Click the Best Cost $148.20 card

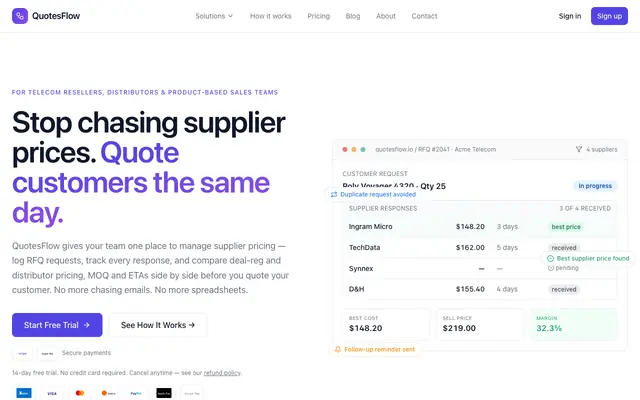click(386, 324)
